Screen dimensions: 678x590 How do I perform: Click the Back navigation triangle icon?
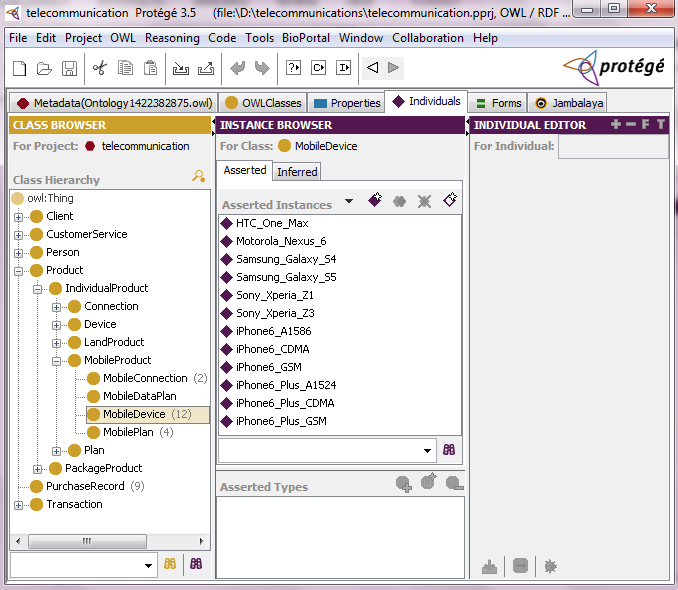372,67
